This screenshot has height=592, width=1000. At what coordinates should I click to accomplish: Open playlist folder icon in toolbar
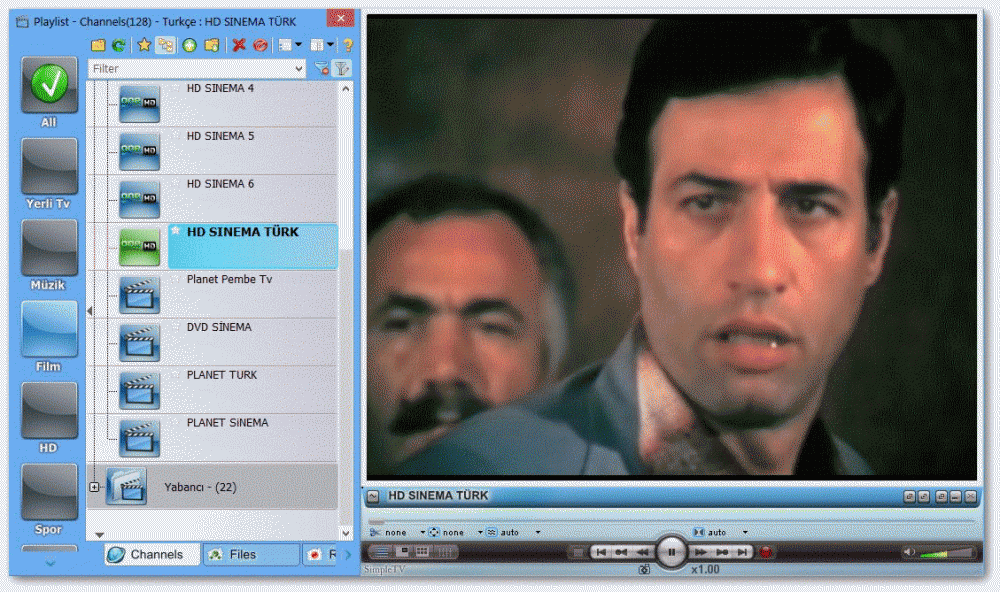[x=98, y=45]
